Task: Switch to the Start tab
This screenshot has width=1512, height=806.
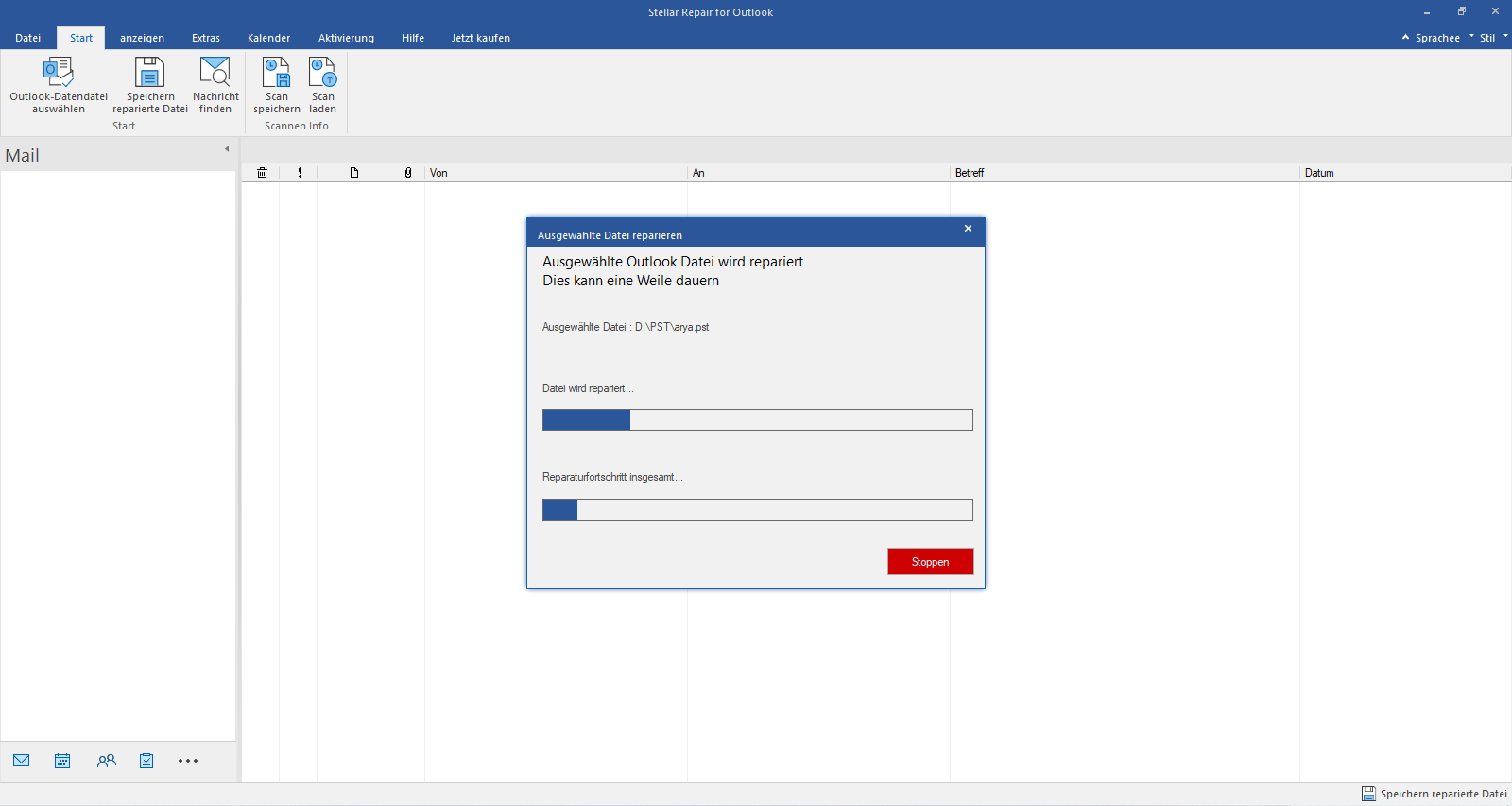Action: pos(81,38)
